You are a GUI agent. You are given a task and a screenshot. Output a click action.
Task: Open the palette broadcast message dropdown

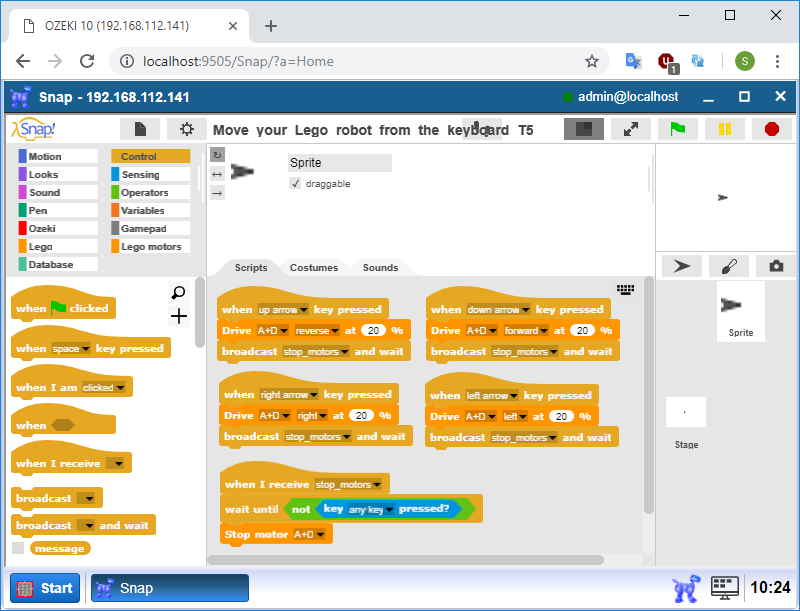coord(86,498)
